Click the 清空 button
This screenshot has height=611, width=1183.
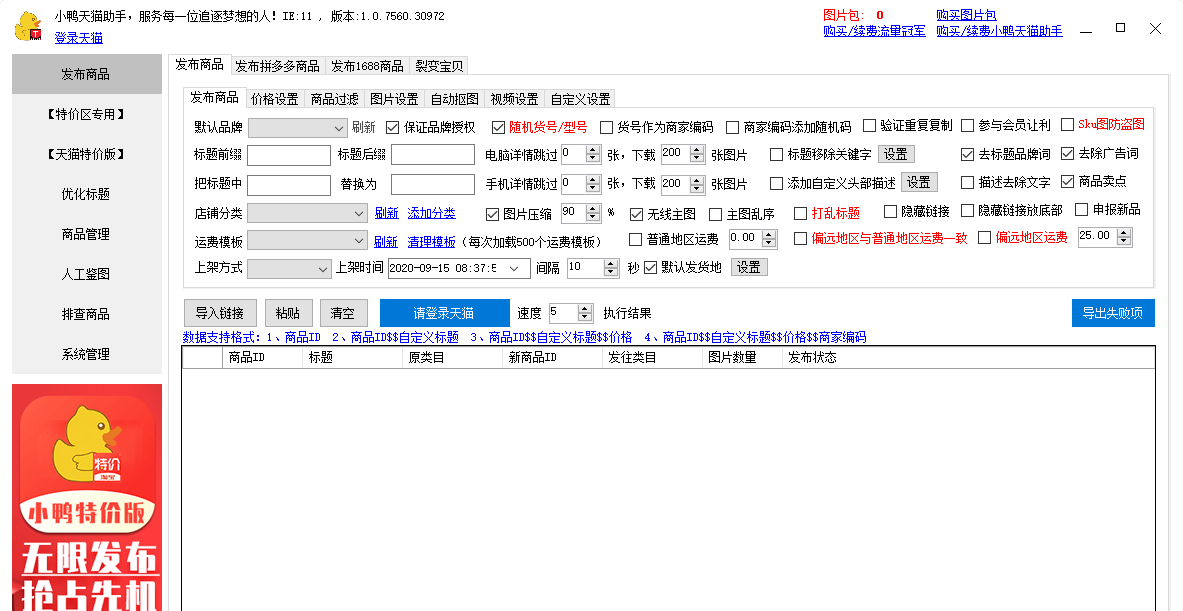(x=343, y=313)
